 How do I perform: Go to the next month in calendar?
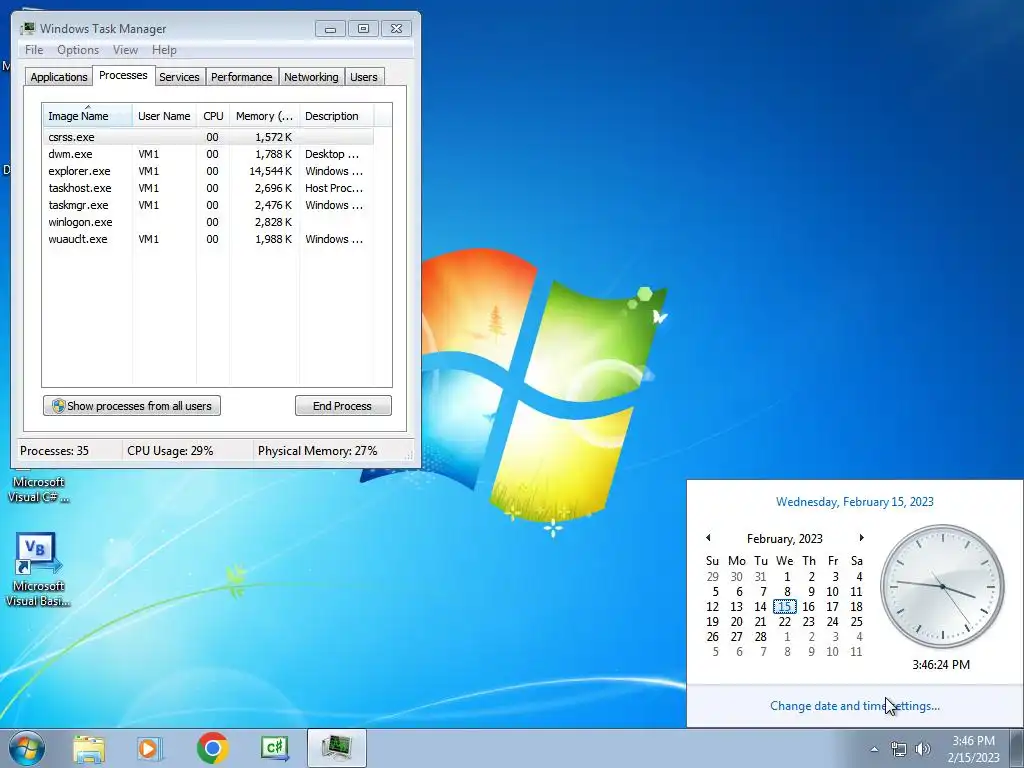861,538
